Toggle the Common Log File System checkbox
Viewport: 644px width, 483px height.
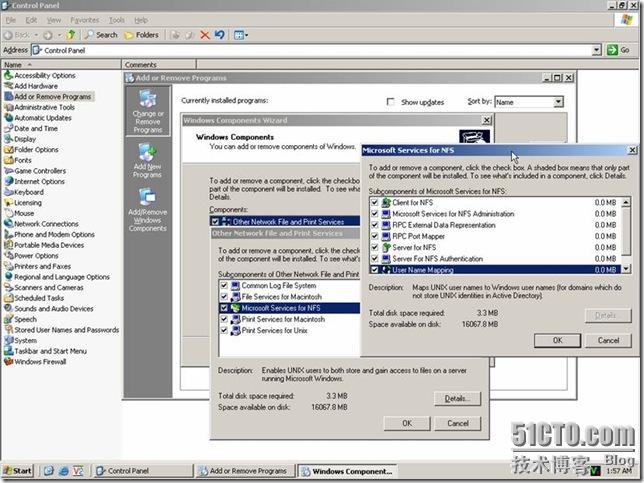coord(224,285)
